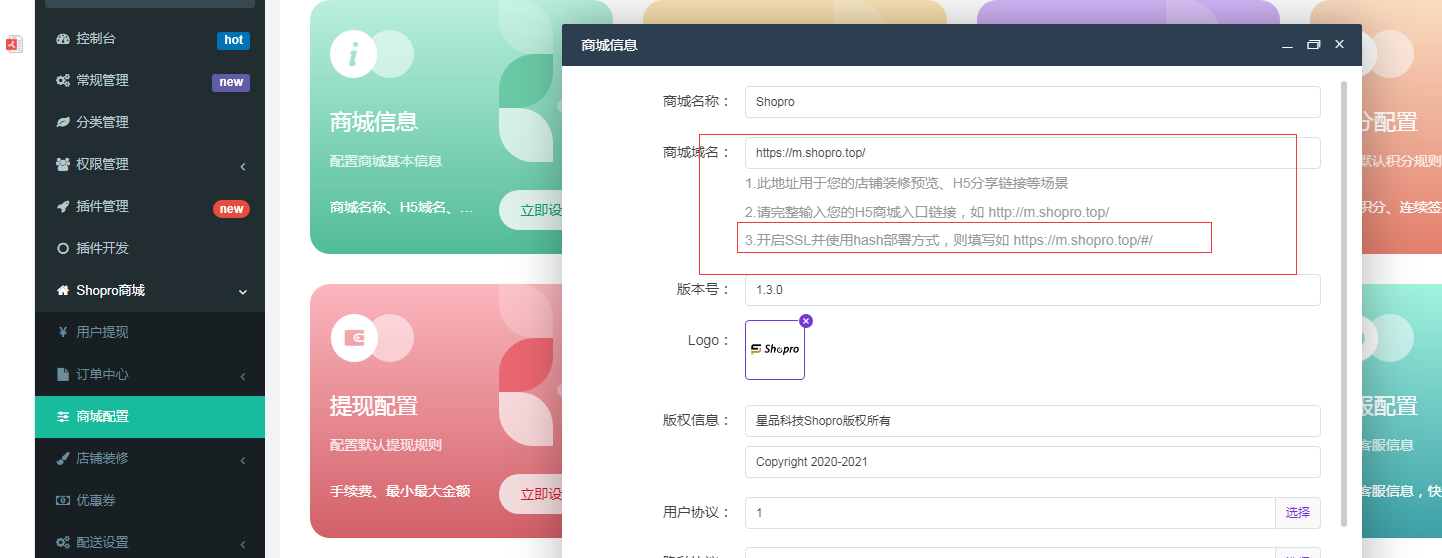Image resolution: width=1442 pixels, height=558 pixels.
Task: Click the 商城配置 sliders icon
Action: (x=63, y=417)
